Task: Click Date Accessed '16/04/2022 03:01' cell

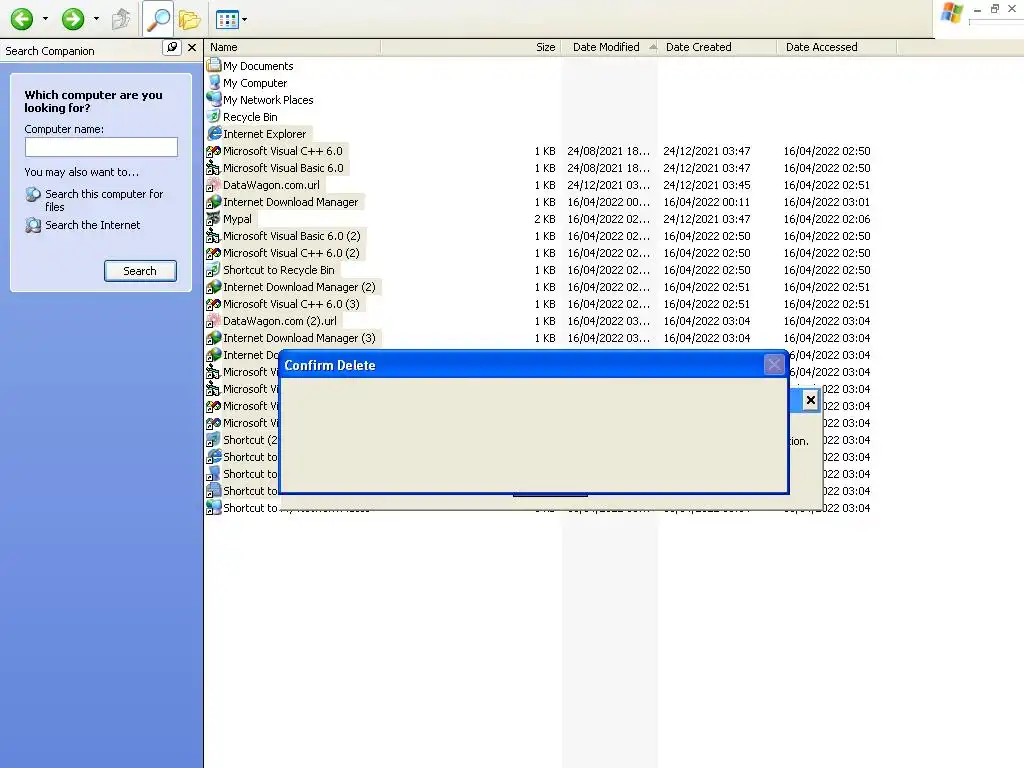Action: 827,202
